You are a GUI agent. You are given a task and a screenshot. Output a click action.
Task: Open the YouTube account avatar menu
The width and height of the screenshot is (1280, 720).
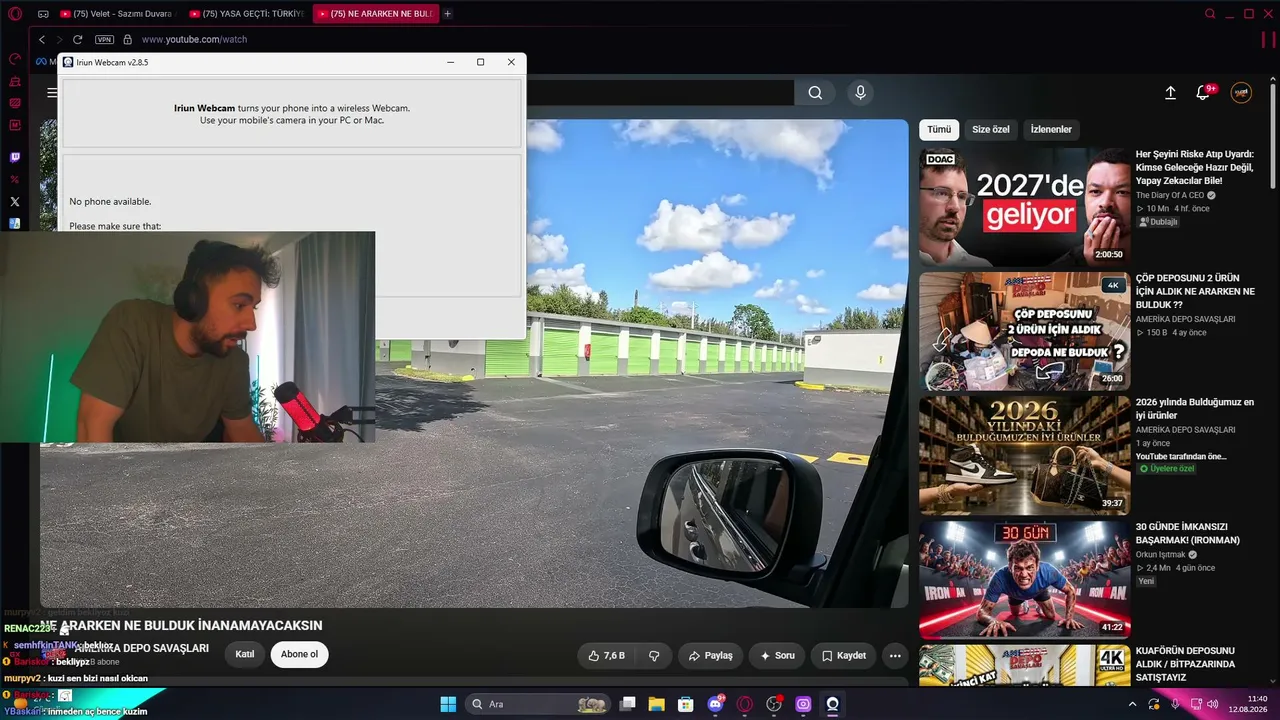[x=1241, y=93]
